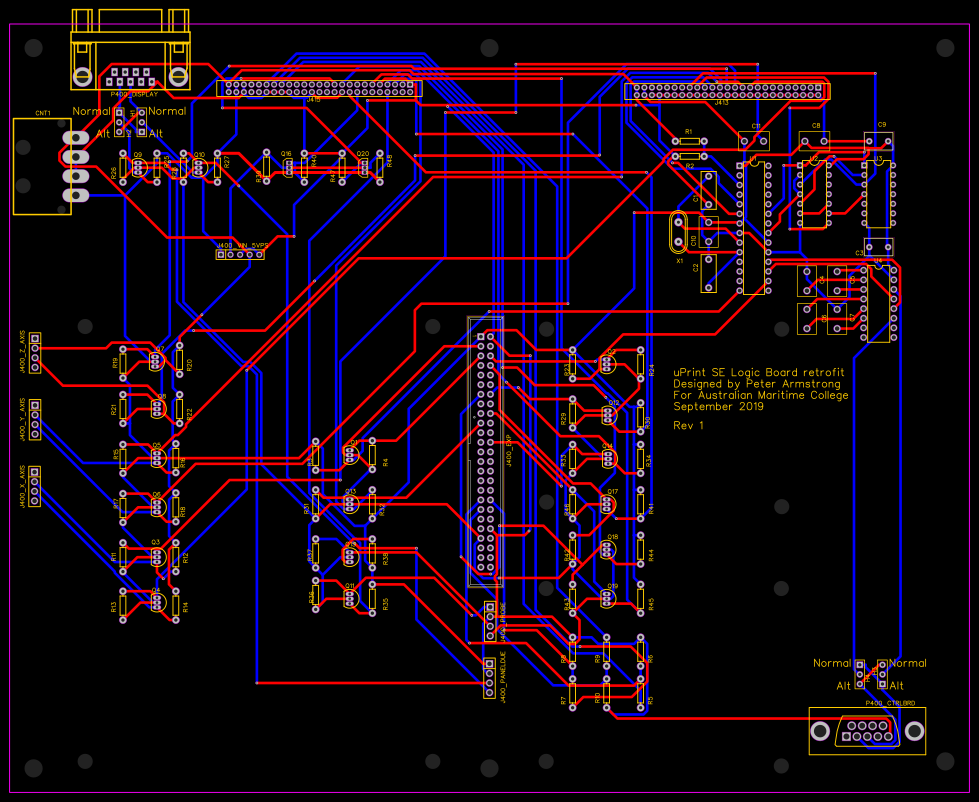Select the C1 capacitor footprint

coord(708,190)
